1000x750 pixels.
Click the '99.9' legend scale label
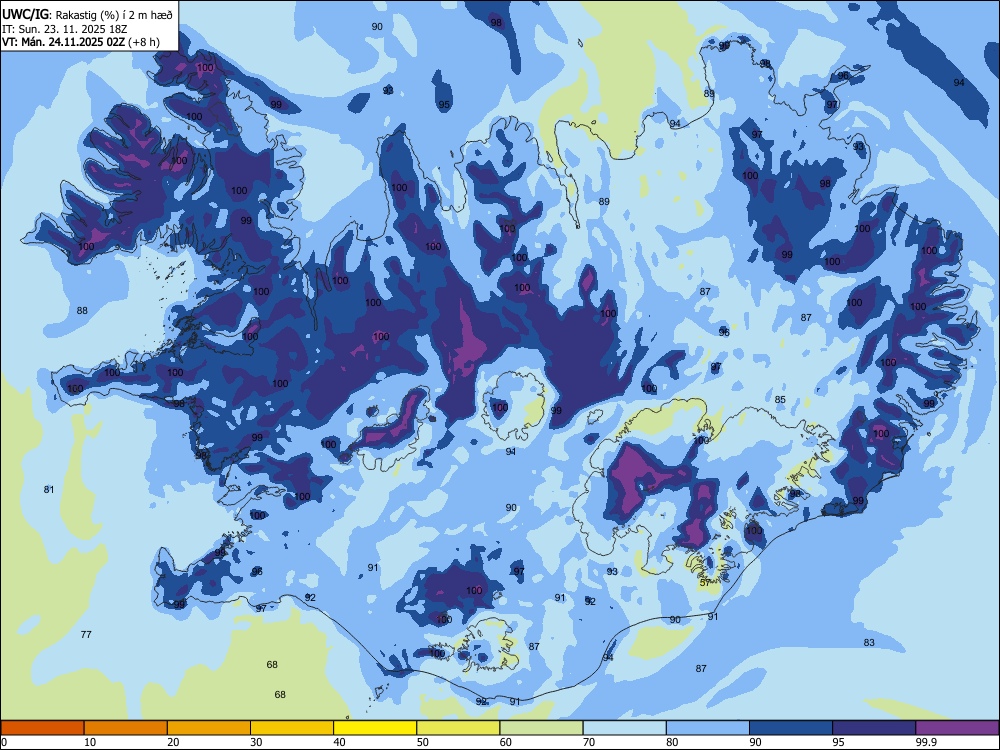925,742
